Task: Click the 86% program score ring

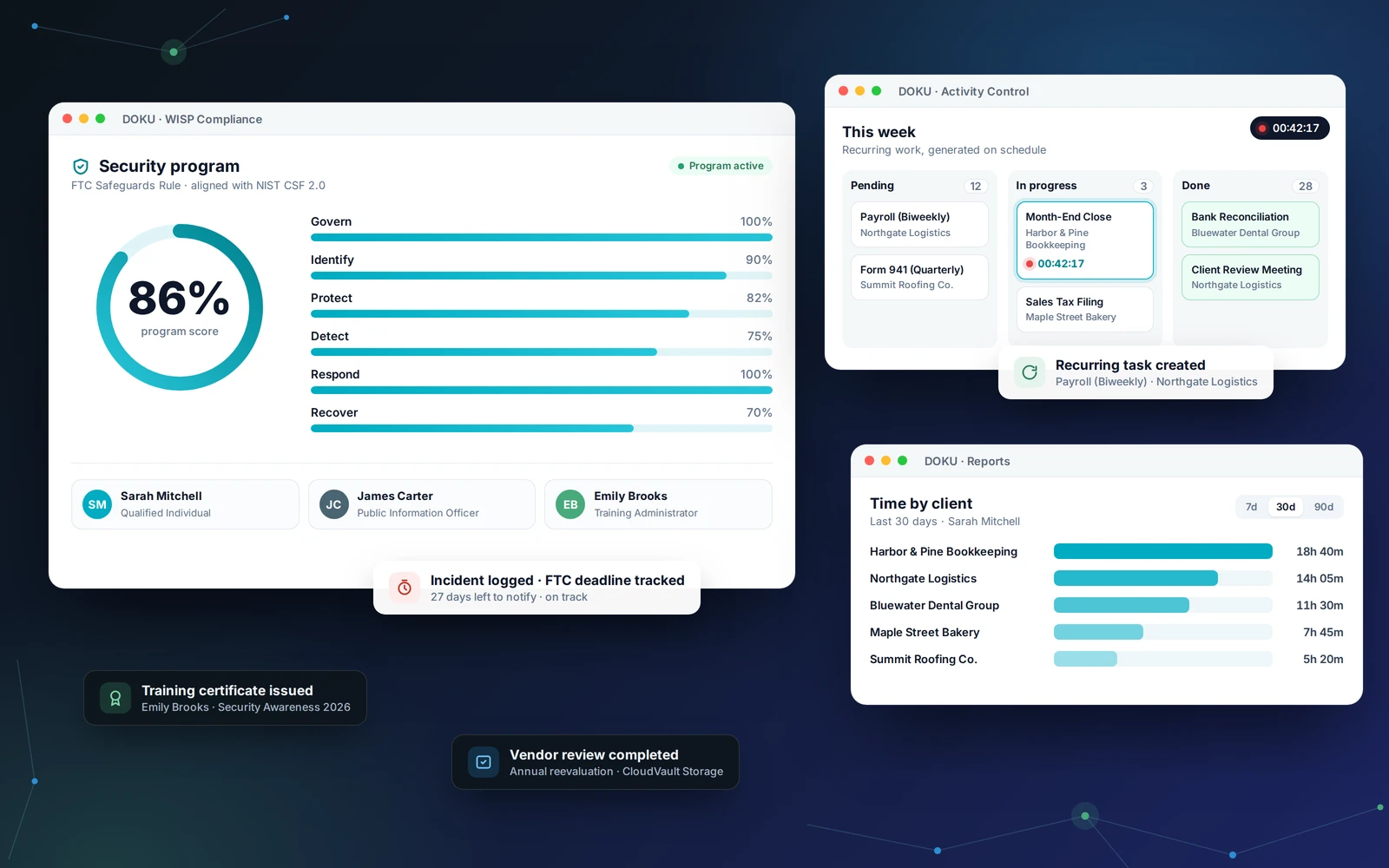Action: pyautogui.click(x=180, y=307)
